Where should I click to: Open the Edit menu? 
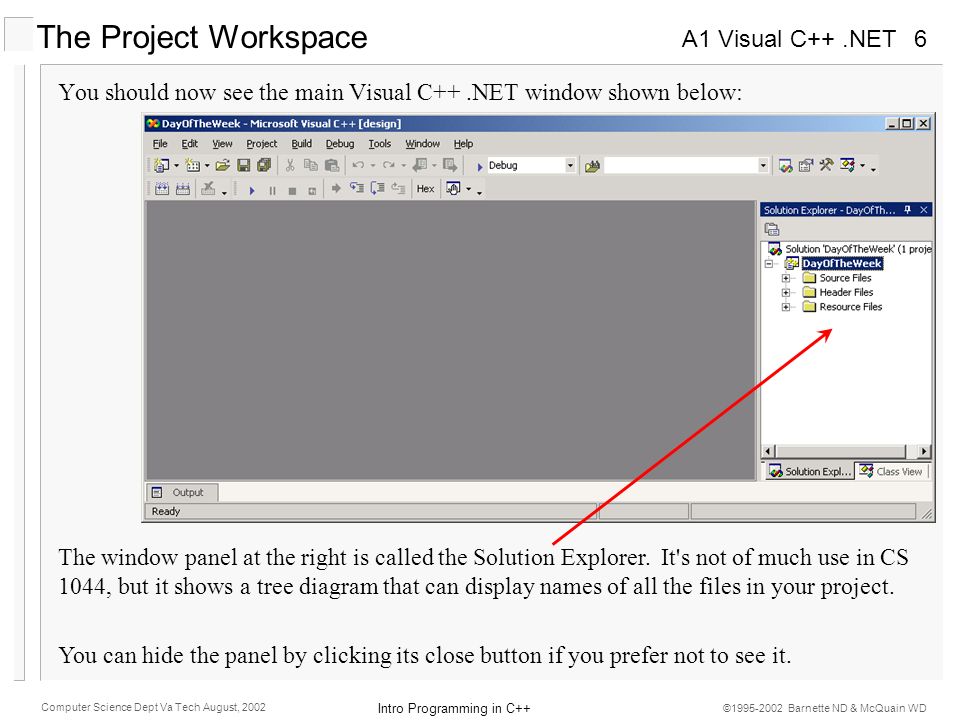190,144
